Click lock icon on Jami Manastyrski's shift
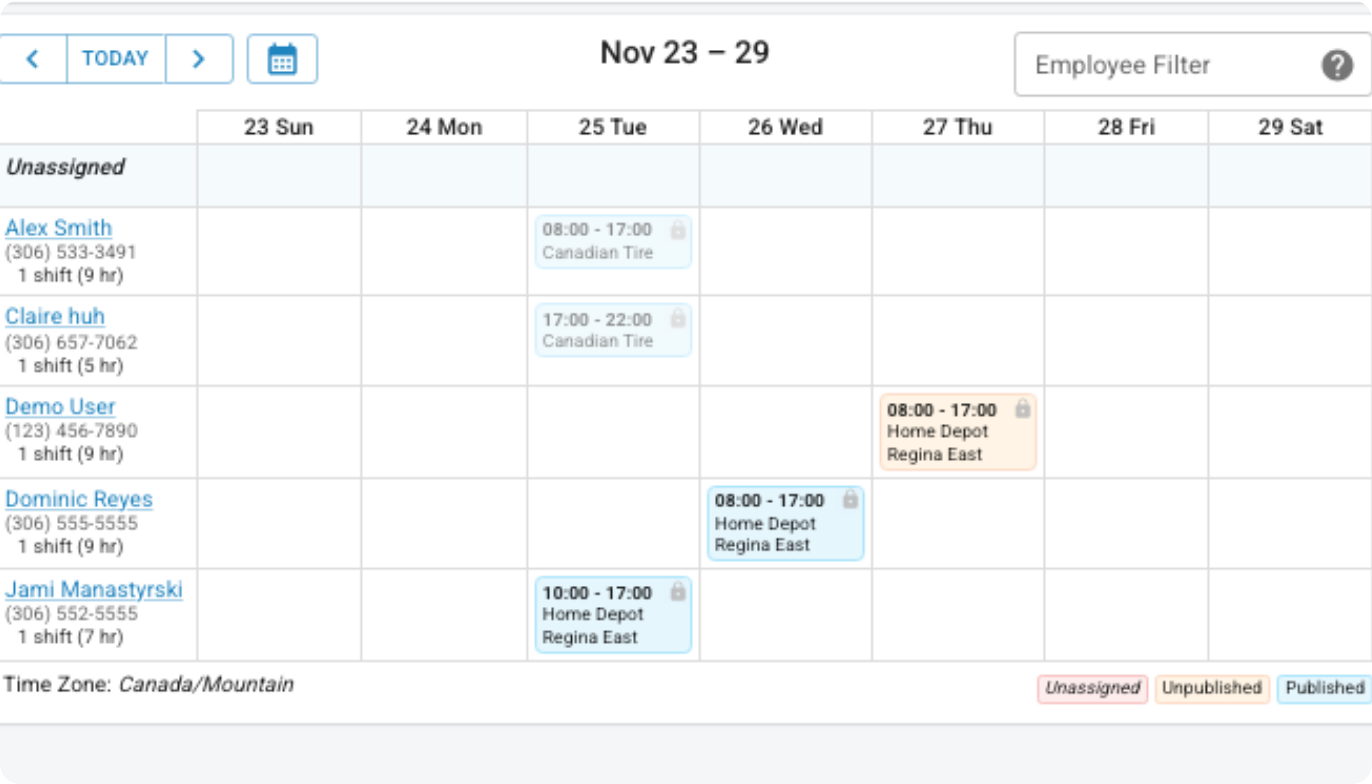The width and height of the screenshot is (1372, 784). (x=678, y=592)
